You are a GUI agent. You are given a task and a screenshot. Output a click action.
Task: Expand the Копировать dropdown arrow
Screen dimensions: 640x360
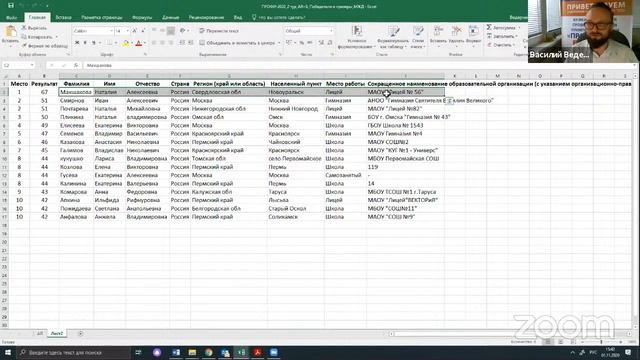point(57,37)
